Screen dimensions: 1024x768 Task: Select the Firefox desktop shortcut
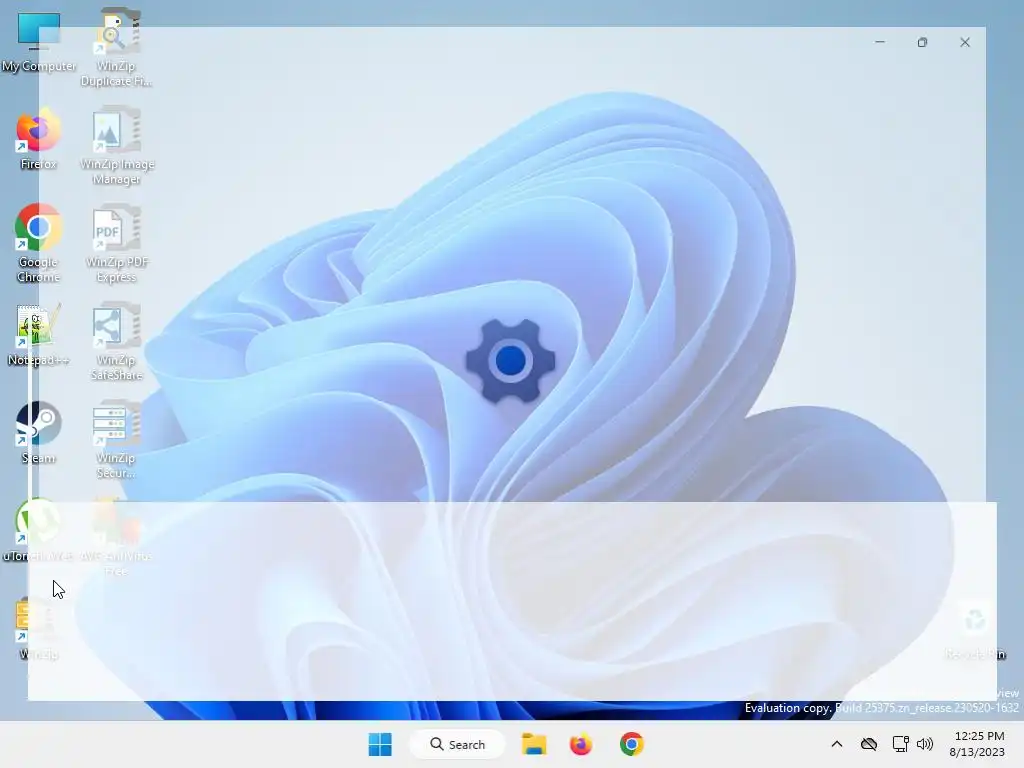pos(39,139)
